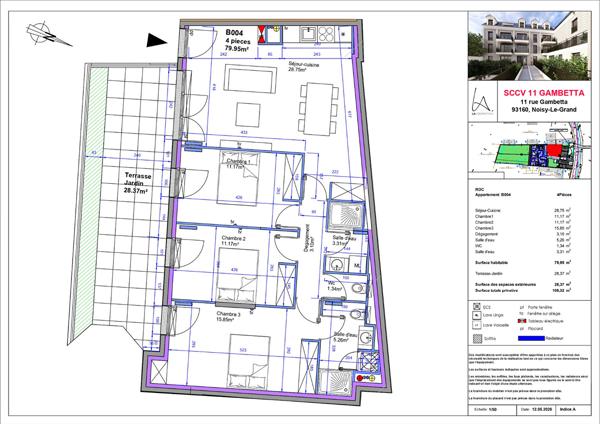
Task: Click the ML washing machine symbol
Action: tap(357, 265)
